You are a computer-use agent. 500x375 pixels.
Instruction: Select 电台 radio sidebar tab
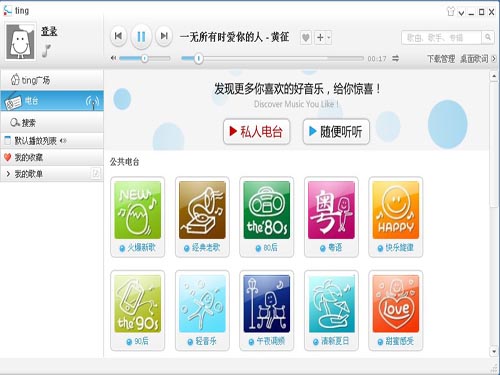tap(52, 101)
